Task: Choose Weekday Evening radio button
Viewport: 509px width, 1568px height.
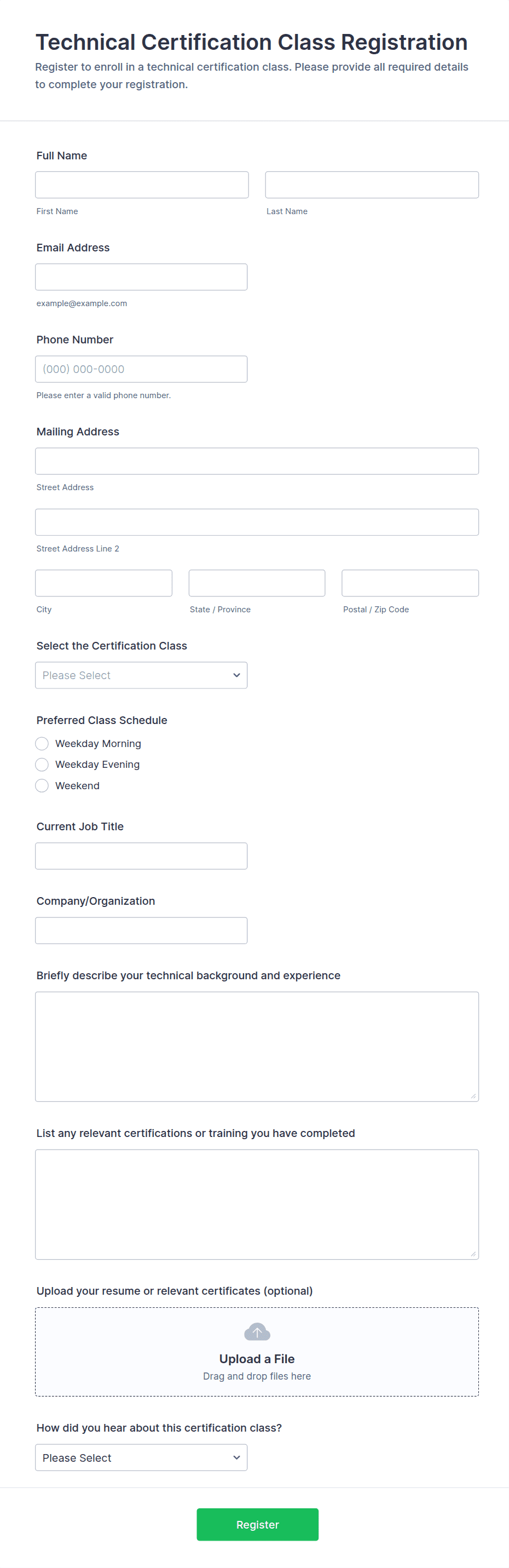Action: 42,765
